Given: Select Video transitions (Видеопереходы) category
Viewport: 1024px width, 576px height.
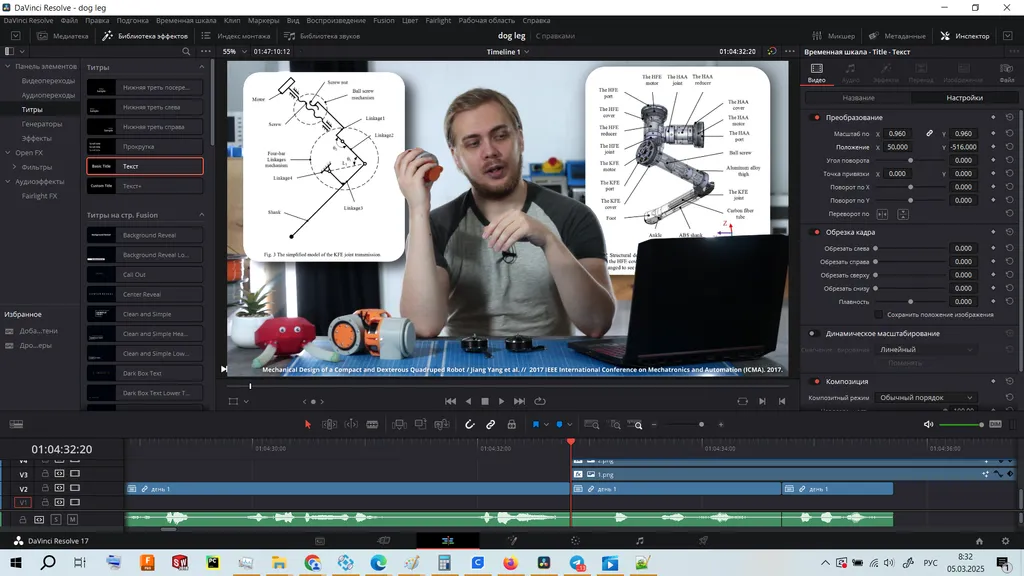Looking at the screenshot, I should point(48,81).
